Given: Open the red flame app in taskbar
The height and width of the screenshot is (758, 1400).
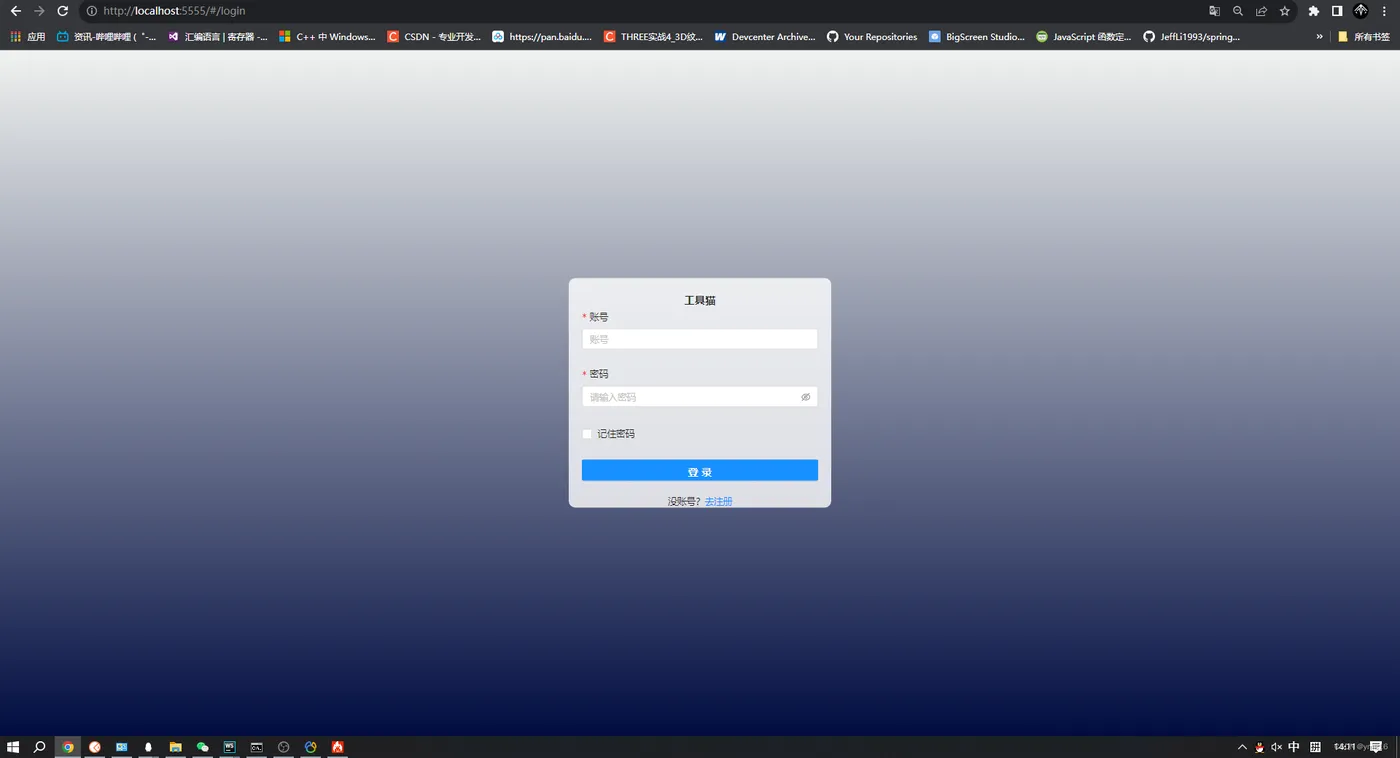Looking at the screenshot, I should tap(338, 747).
